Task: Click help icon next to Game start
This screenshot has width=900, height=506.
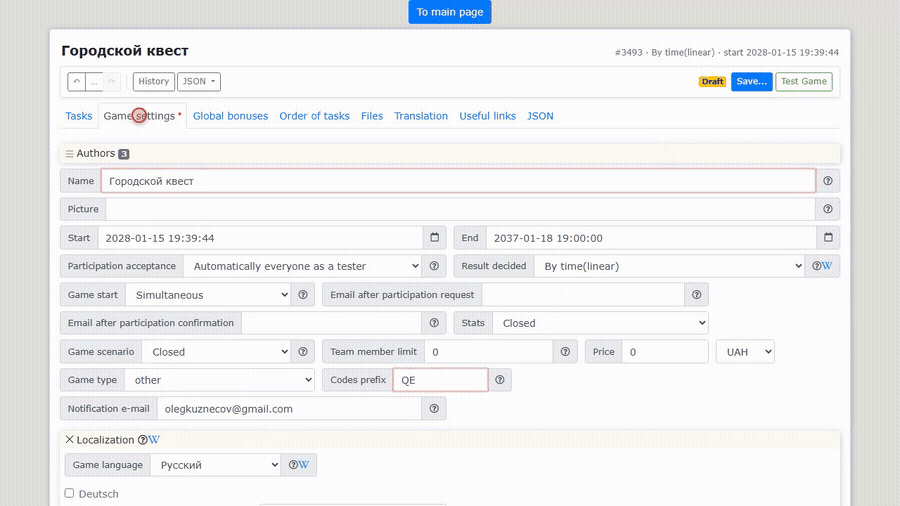Action: pyautogui.click(x=303, y=294)
